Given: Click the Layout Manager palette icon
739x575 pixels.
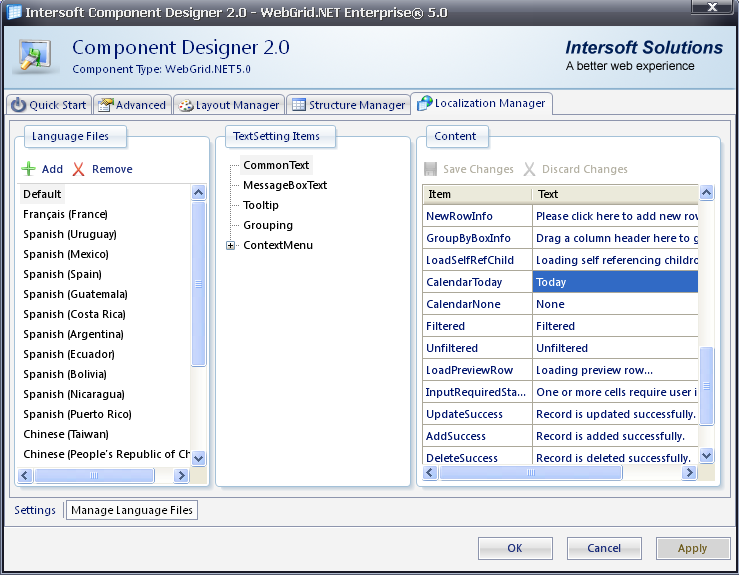Looking at the screenshot, I should (x=186, y=105).
